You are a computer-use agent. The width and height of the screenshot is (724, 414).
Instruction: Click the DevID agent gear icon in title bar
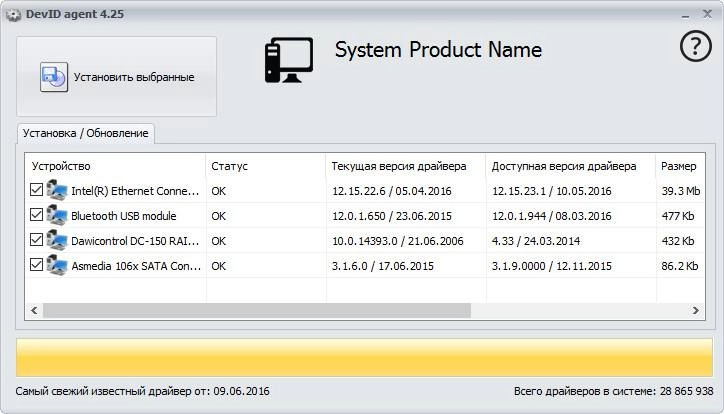tap(13, 15)
